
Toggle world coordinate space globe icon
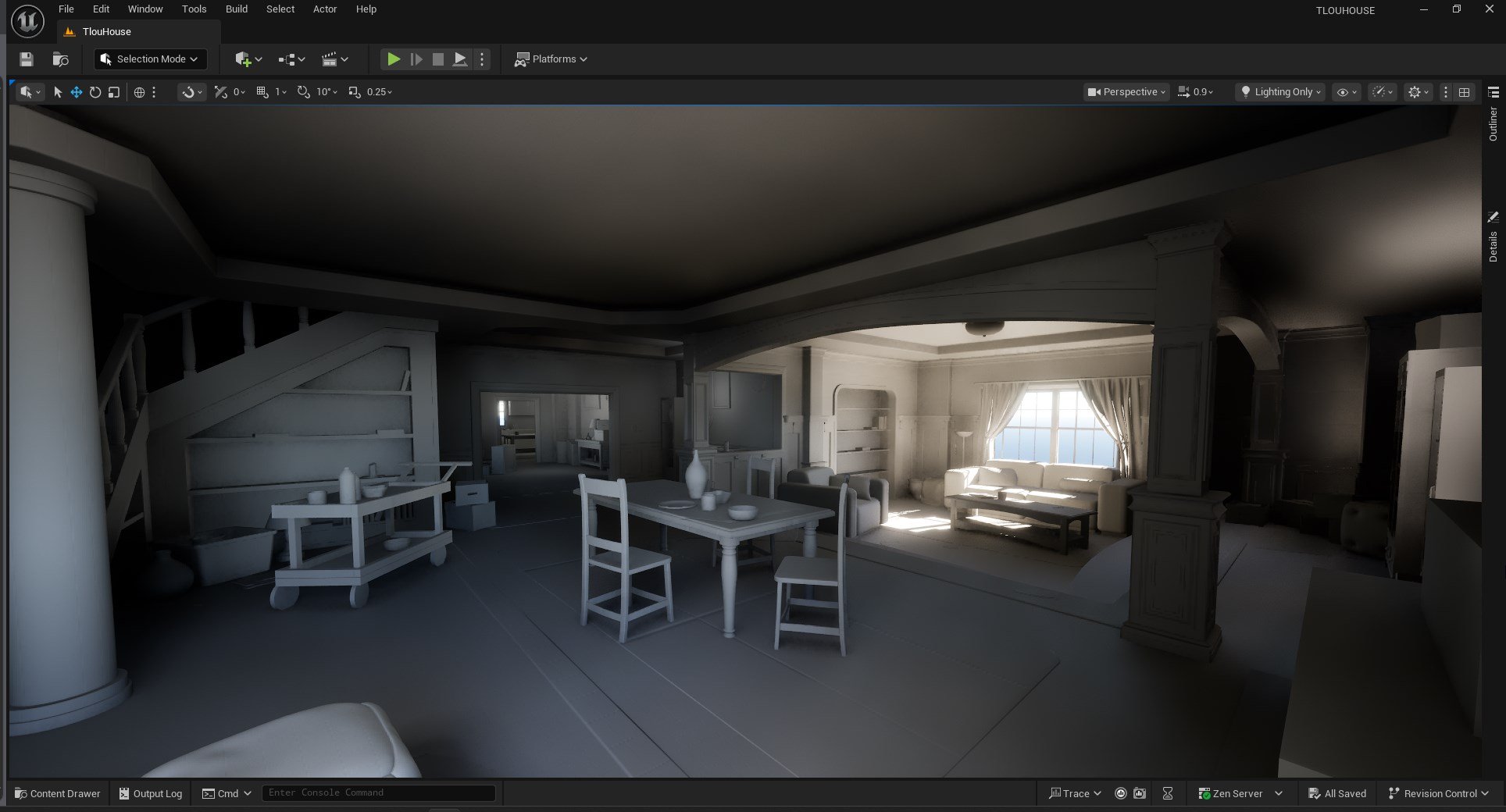(139, 92)
